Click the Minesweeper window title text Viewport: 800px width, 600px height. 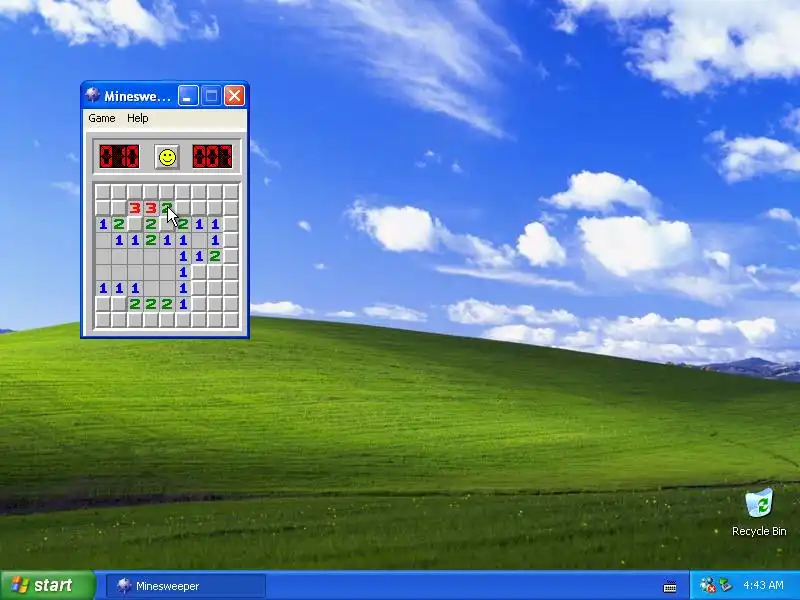(x=137, y=96)
